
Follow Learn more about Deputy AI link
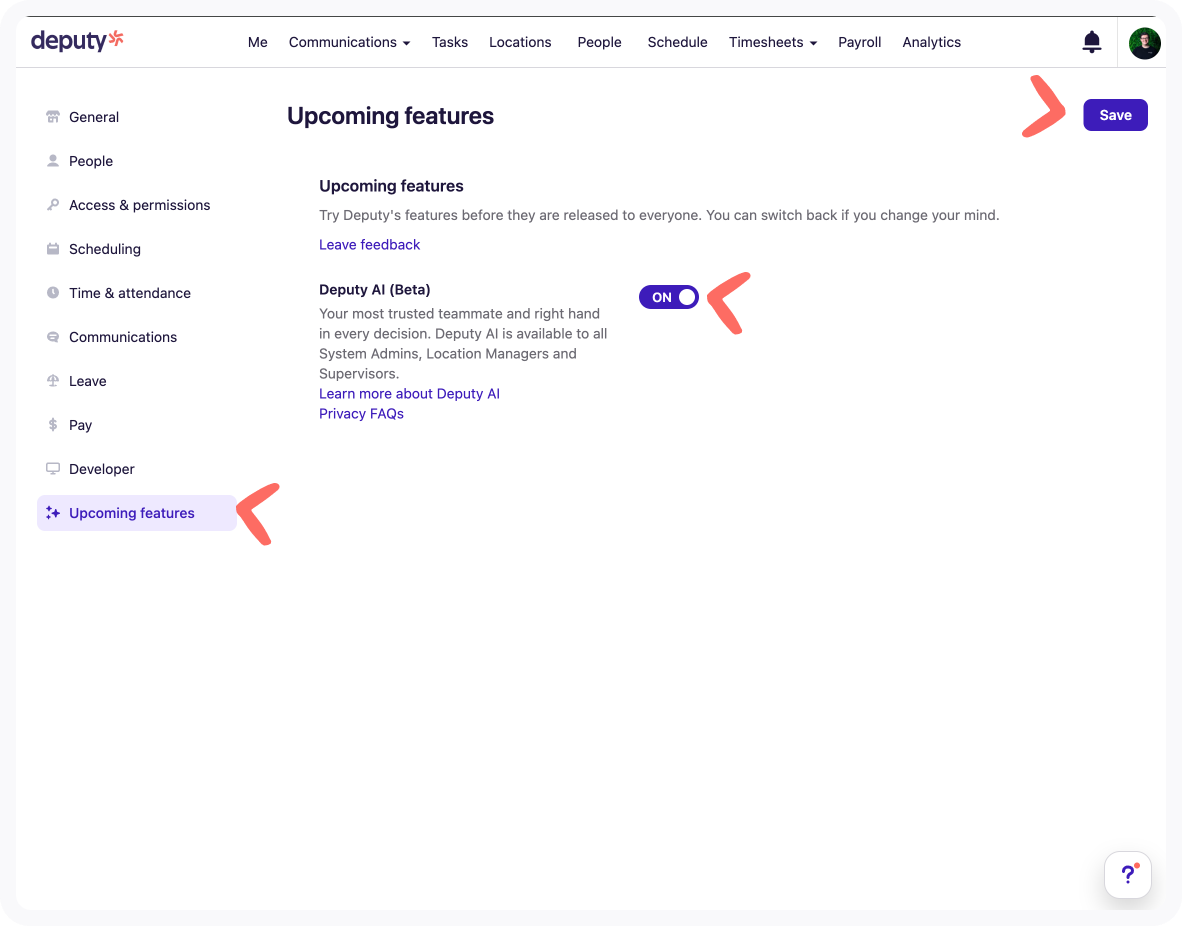[x=409, y=394]
